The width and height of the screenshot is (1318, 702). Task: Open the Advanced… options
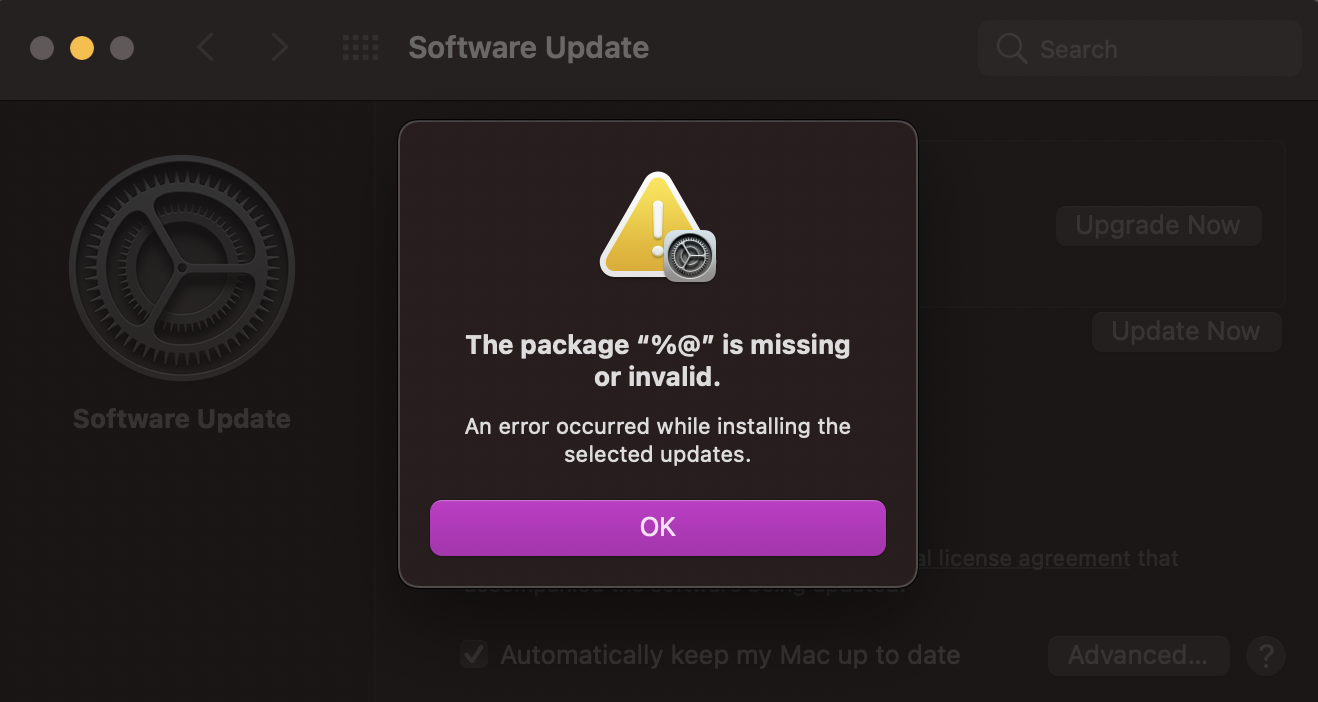click(x=1138, y=656)
